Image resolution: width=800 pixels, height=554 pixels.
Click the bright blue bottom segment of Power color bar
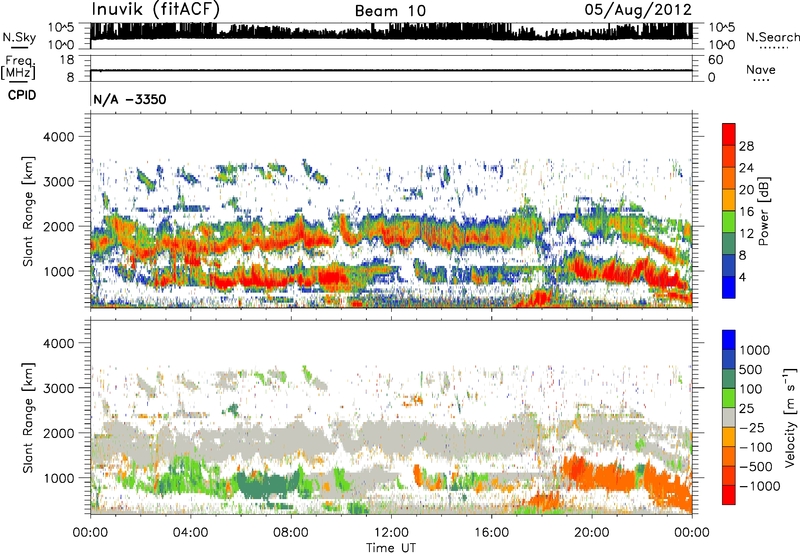click(729, 288)
